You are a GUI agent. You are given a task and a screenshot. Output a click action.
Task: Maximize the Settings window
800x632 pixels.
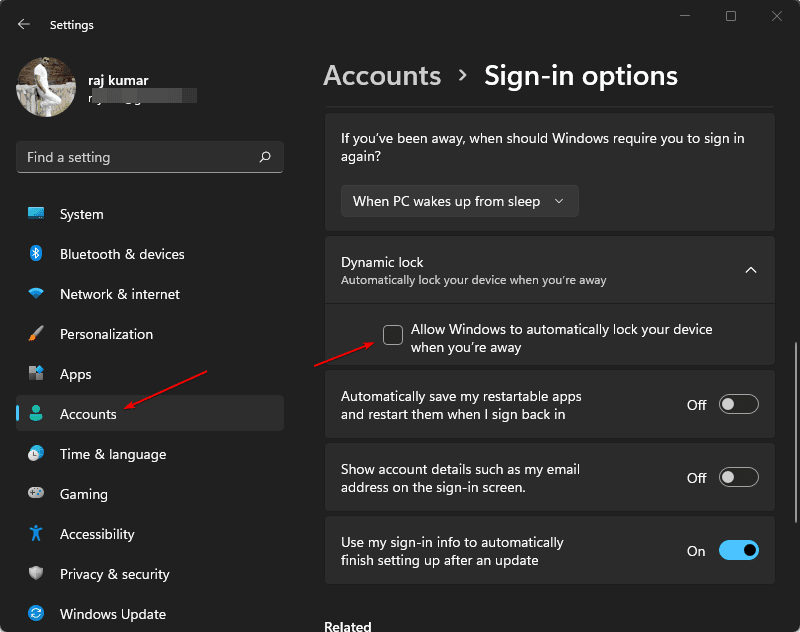point(731,16)
